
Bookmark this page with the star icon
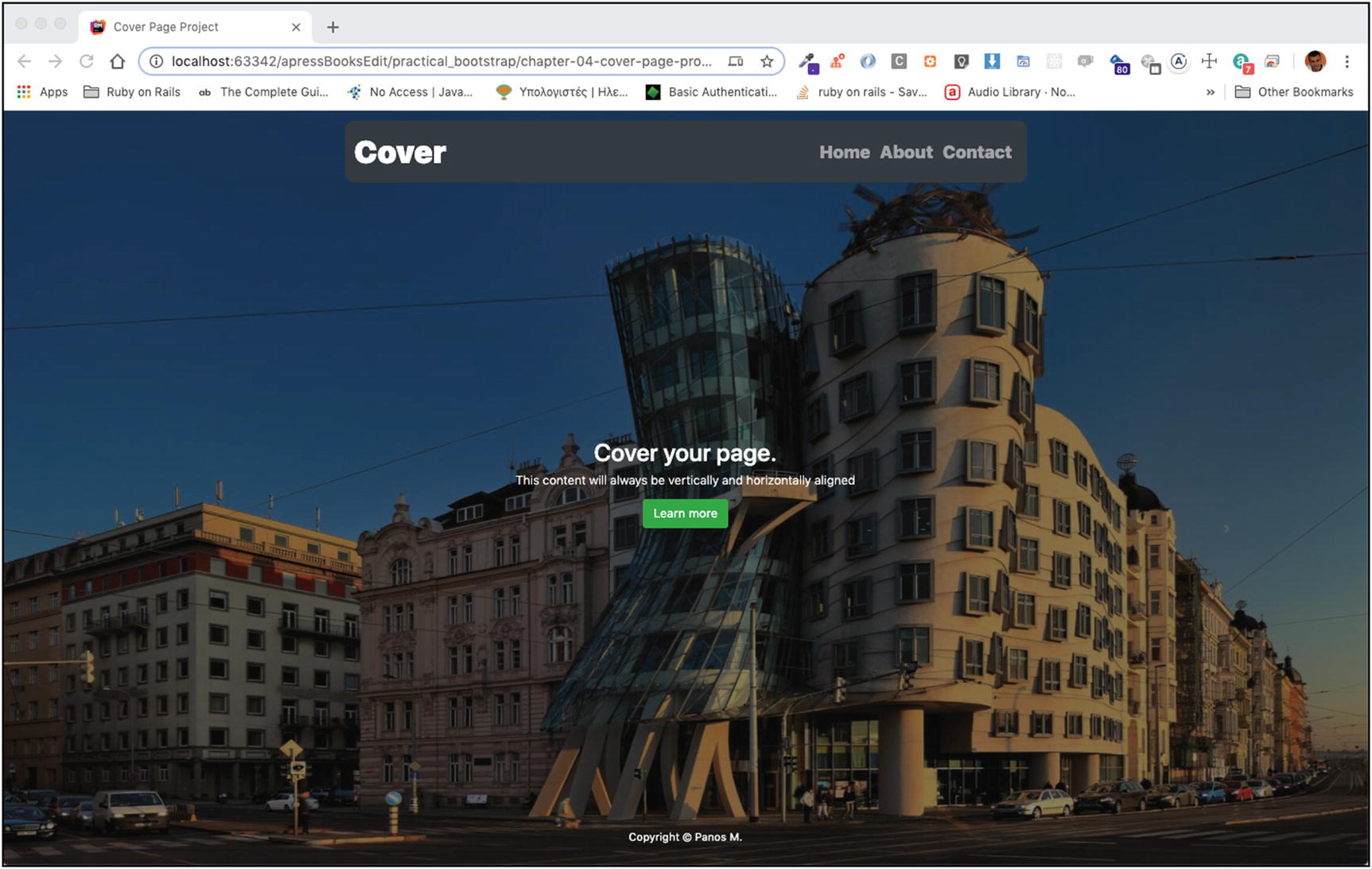click(x=767, y=61)
